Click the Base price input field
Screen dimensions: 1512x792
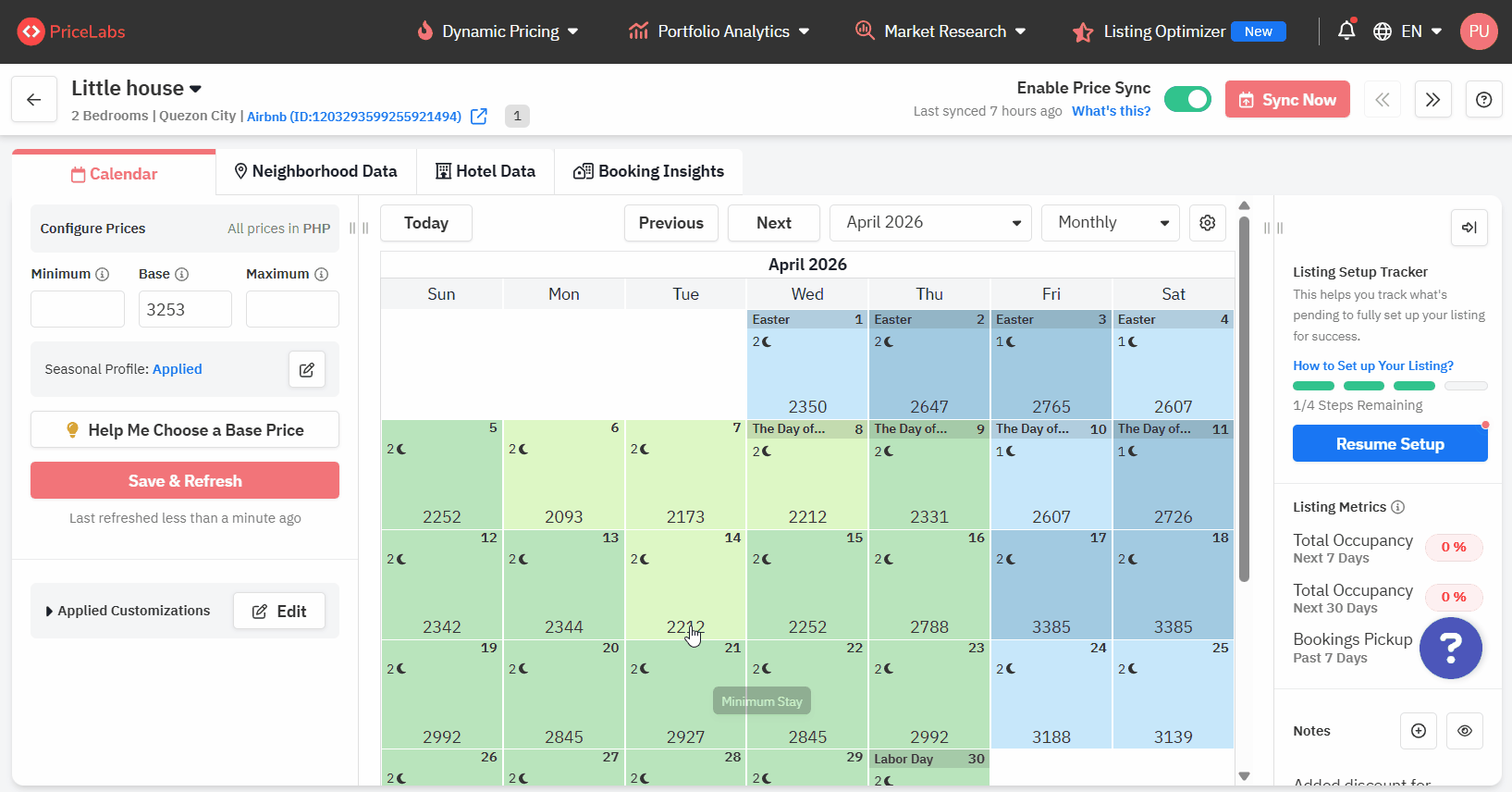(x=185, y=310)
